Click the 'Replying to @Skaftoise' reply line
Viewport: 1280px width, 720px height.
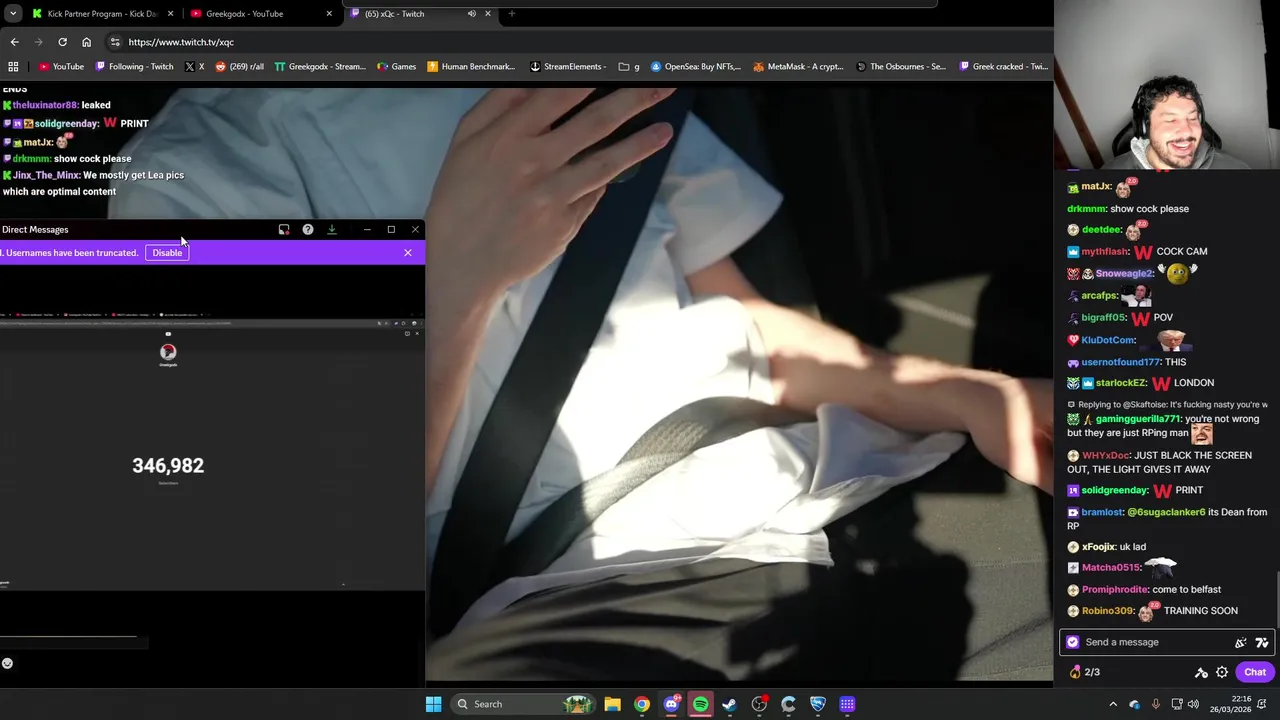pos(1167,405)
